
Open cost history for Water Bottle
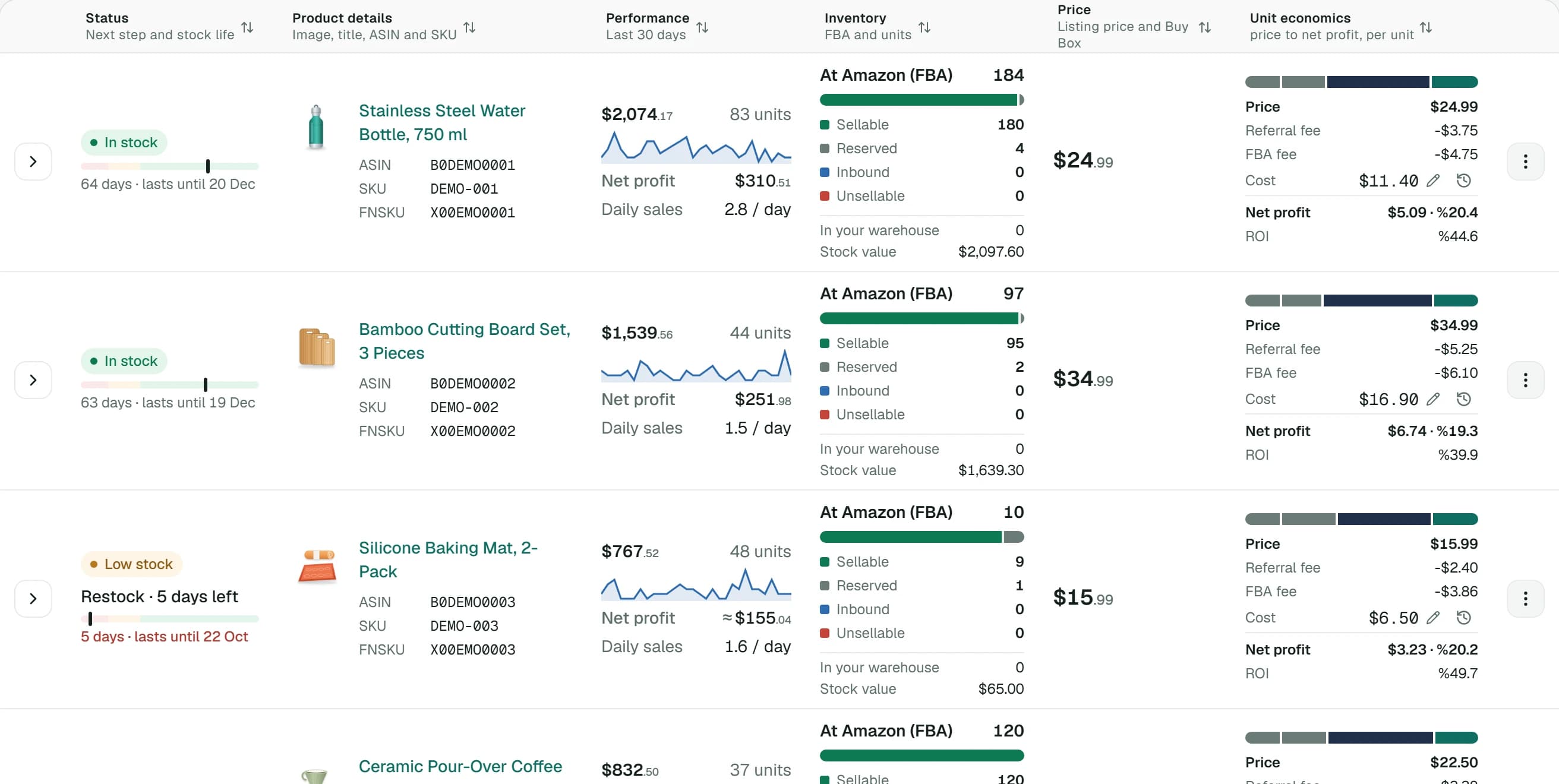pos(1463,181)
